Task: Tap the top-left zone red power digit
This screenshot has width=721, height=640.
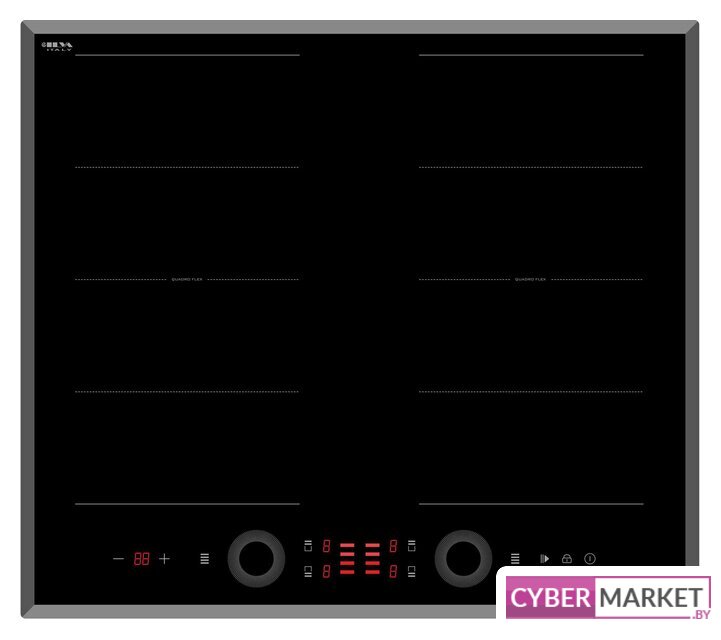Action: (326, 547)
